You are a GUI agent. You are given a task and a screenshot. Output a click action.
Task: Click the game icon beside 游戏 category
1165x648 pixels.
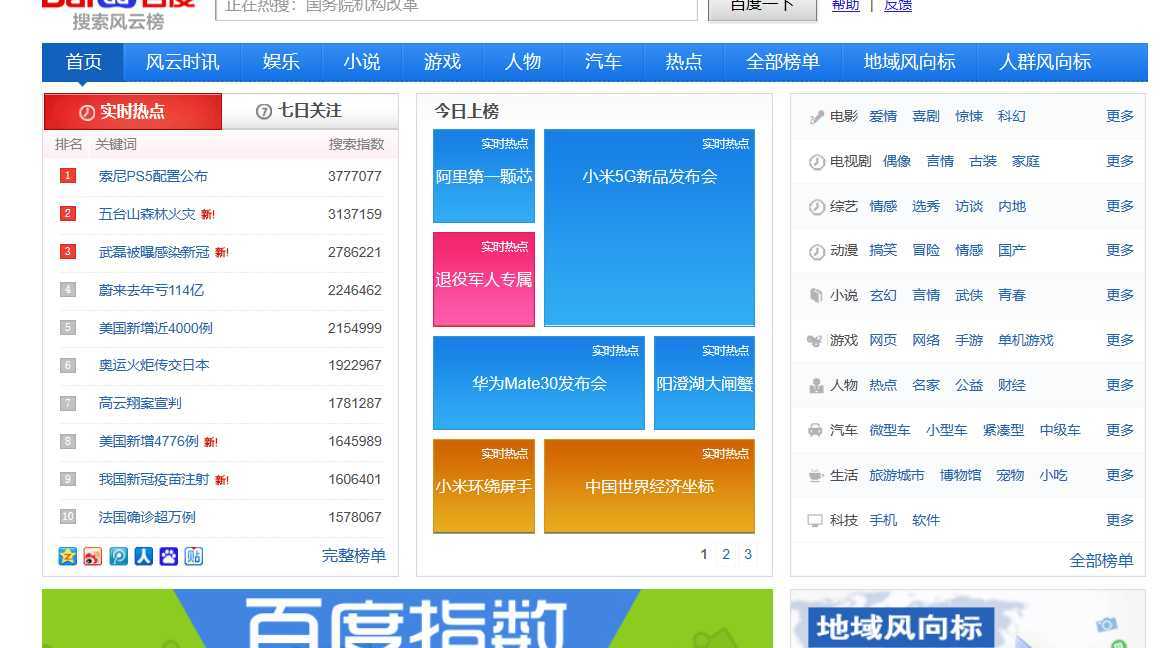click(815, 340)
